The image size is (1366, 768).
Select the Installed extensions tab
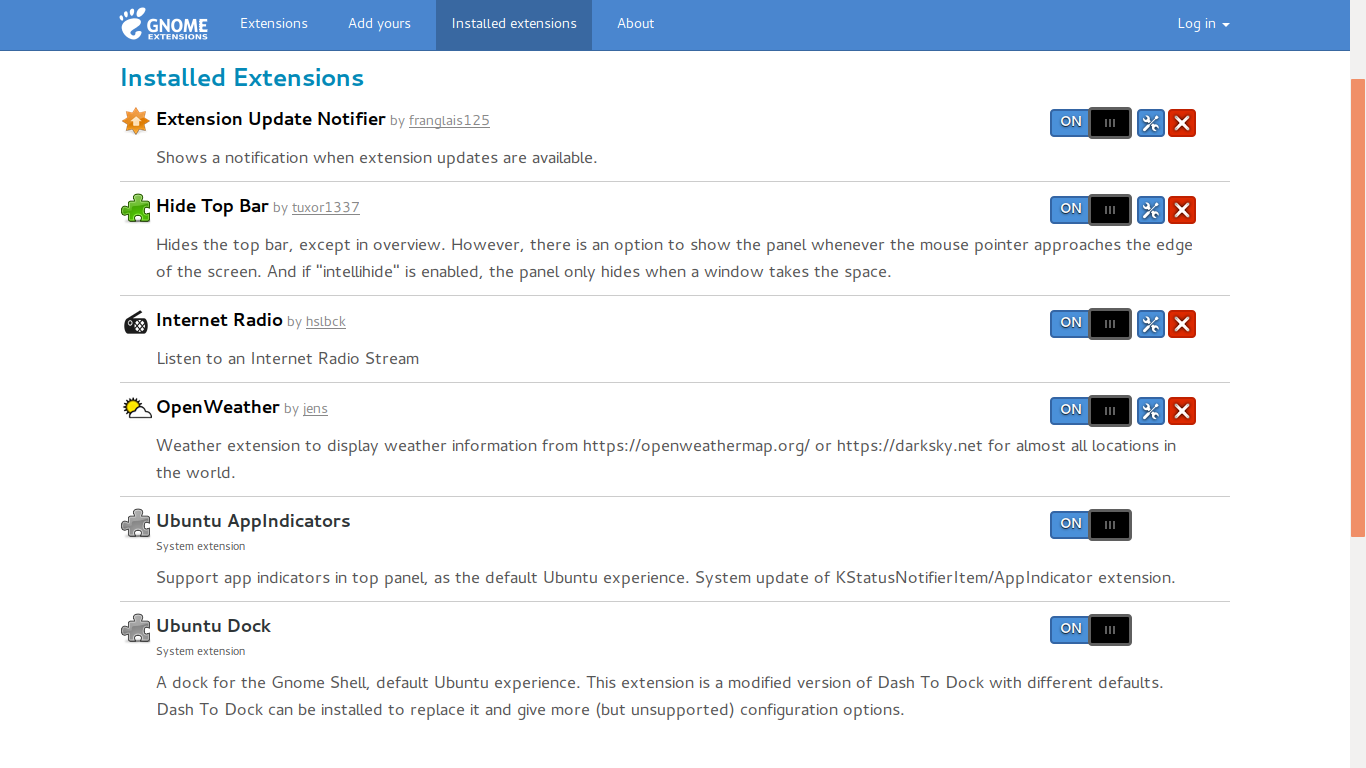click(514, 24)
